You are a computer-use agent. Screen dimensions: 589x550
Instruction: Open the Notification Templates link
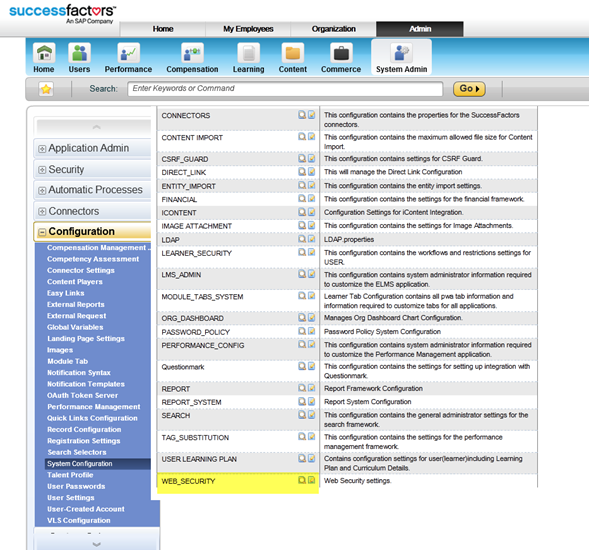pos(86,384)
